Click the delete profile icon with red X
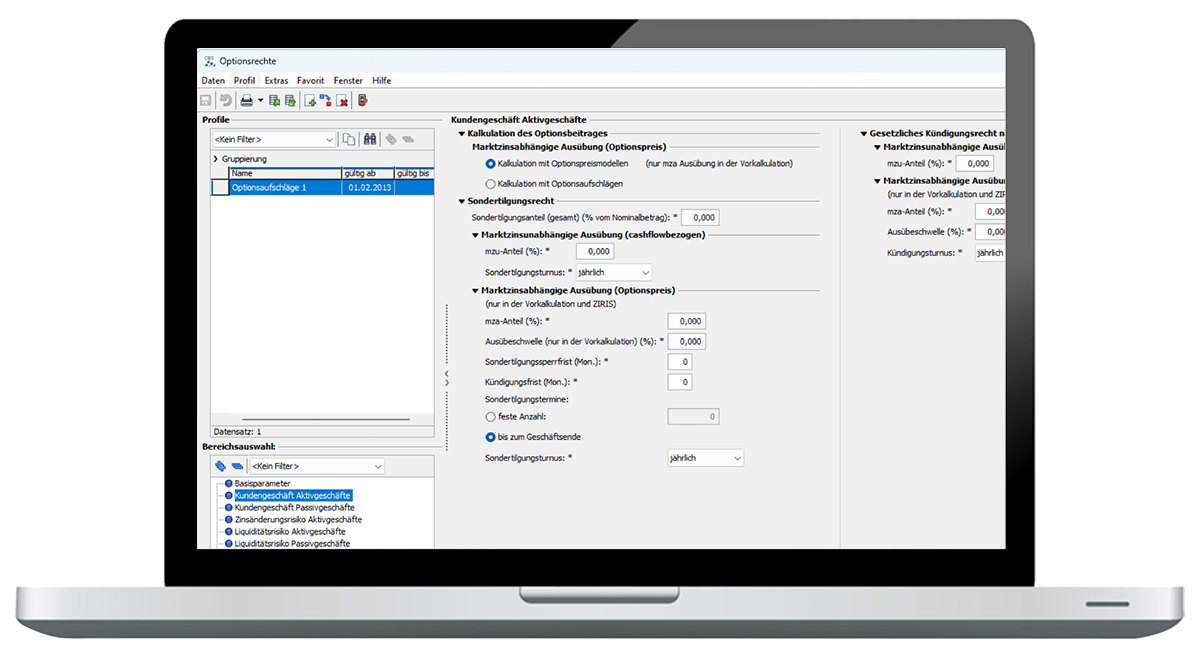 coord(342,100)
